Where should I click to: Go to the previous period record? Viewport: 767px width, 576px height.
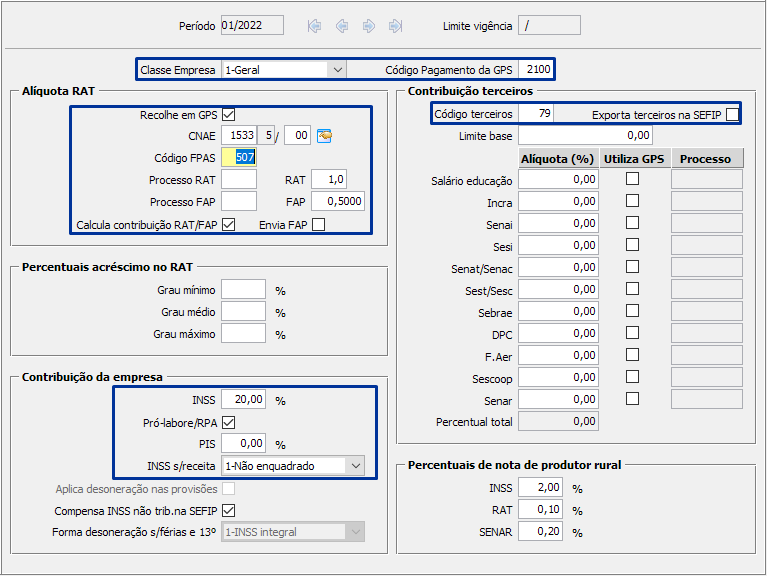tap(342, 26)
